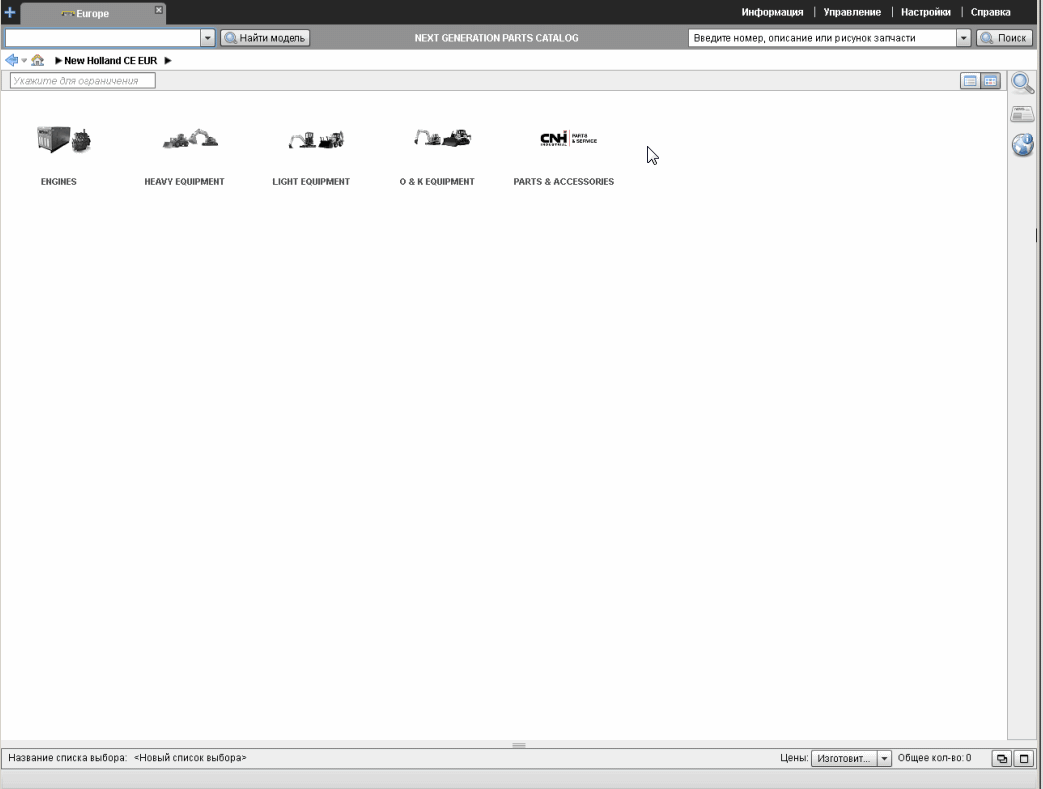Open the CNH PARTS & ACCESSORIES icon

pyautogui.click(x=569, y=139)
